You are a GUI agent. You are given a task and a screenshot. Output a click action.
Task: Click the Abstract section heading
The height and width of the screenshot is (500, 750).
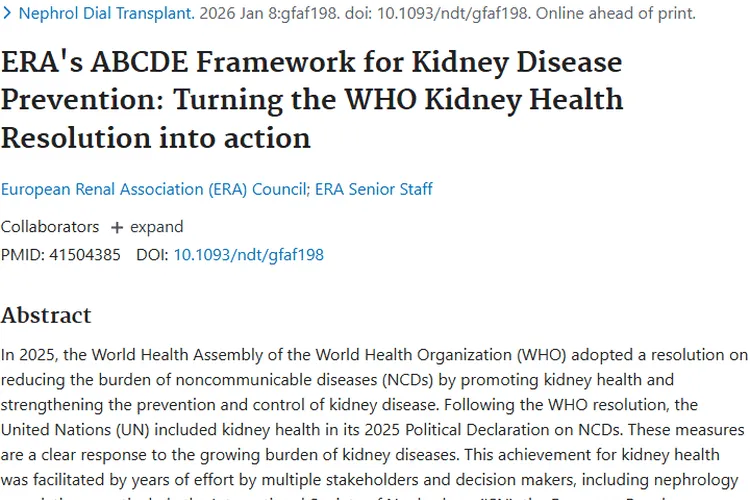tap(46, 315)
